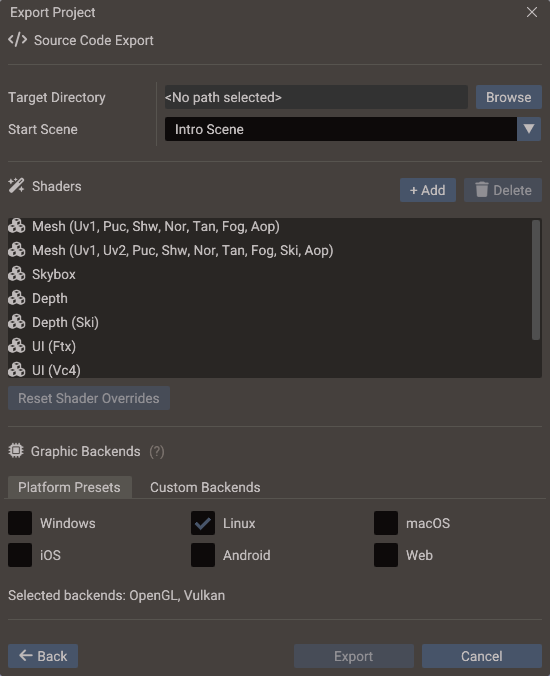Click the Delete shader button
The image size is (550, 676).
pyautogui.click(x=503, y=190)
